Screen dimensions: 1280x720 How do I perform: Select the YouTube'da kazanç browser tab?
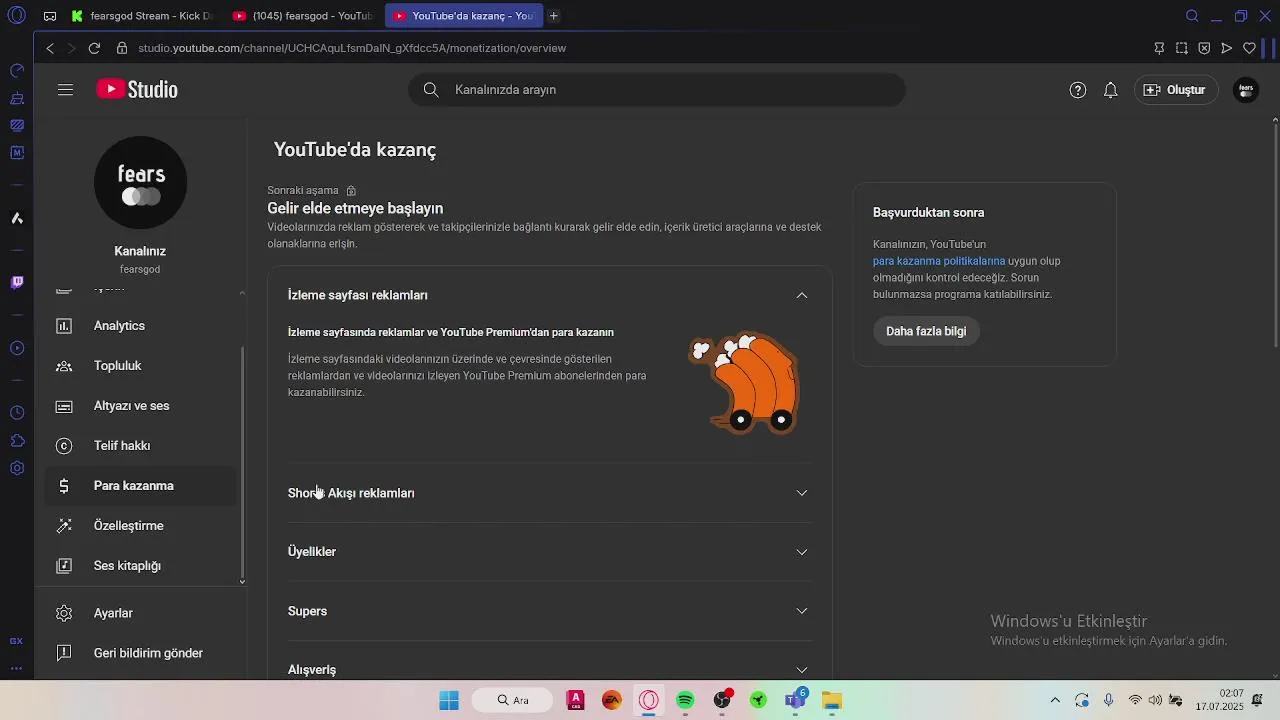[x=464, y=16]
